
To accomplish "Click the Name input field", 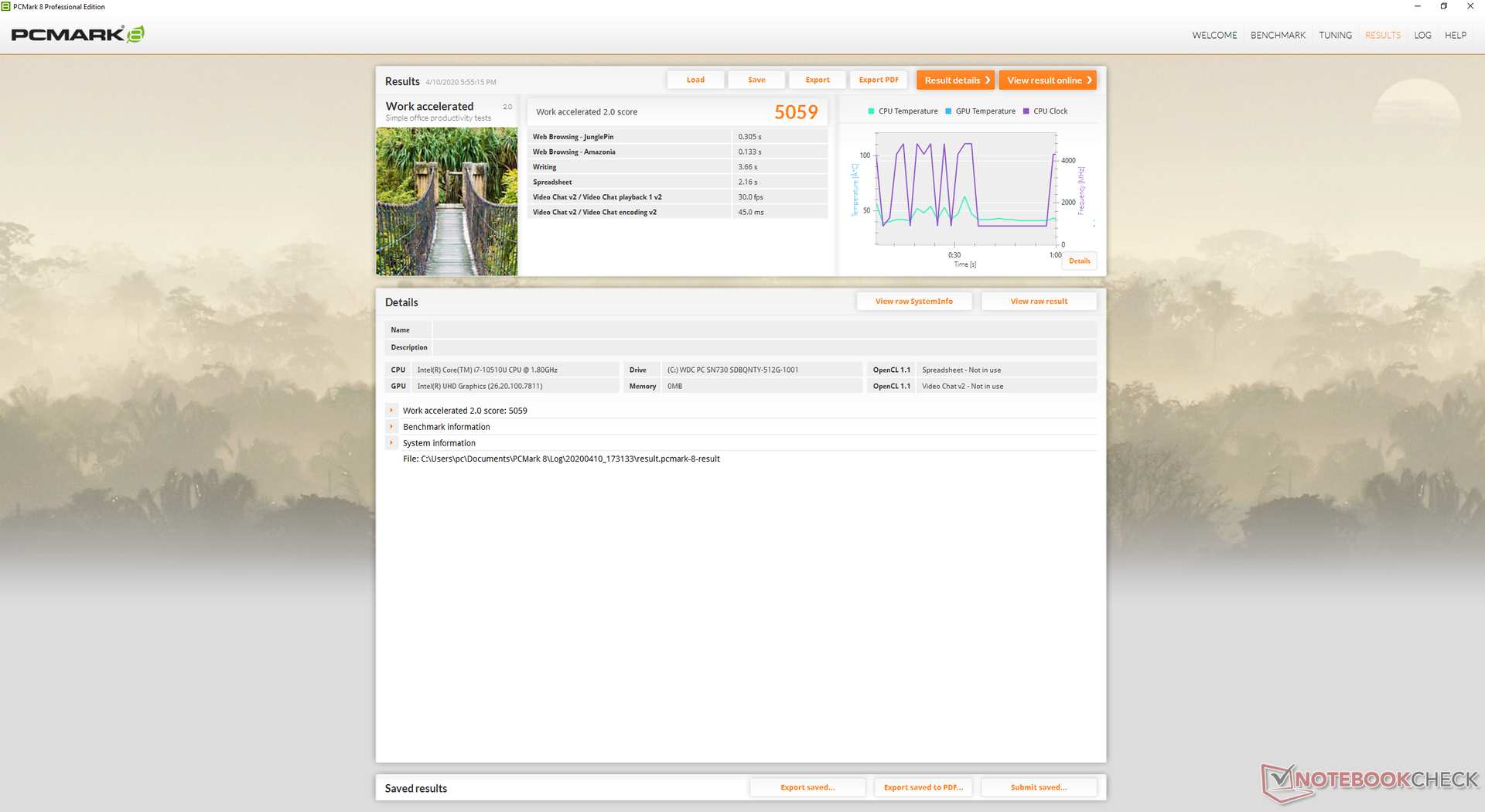I will [x=764, y=330].
